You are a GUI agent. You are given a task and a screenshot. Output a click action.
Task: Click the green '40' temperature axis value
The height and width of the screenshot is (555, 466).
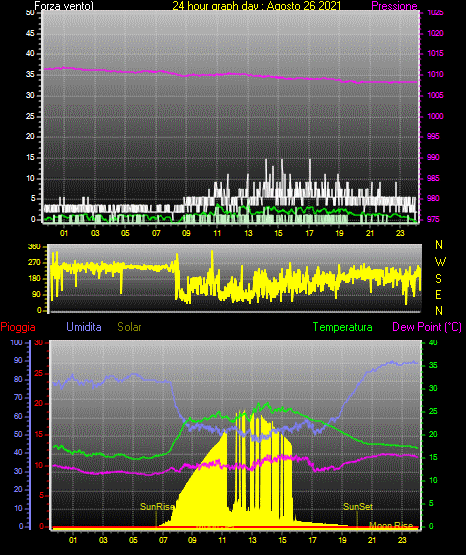tap(433, 342)
